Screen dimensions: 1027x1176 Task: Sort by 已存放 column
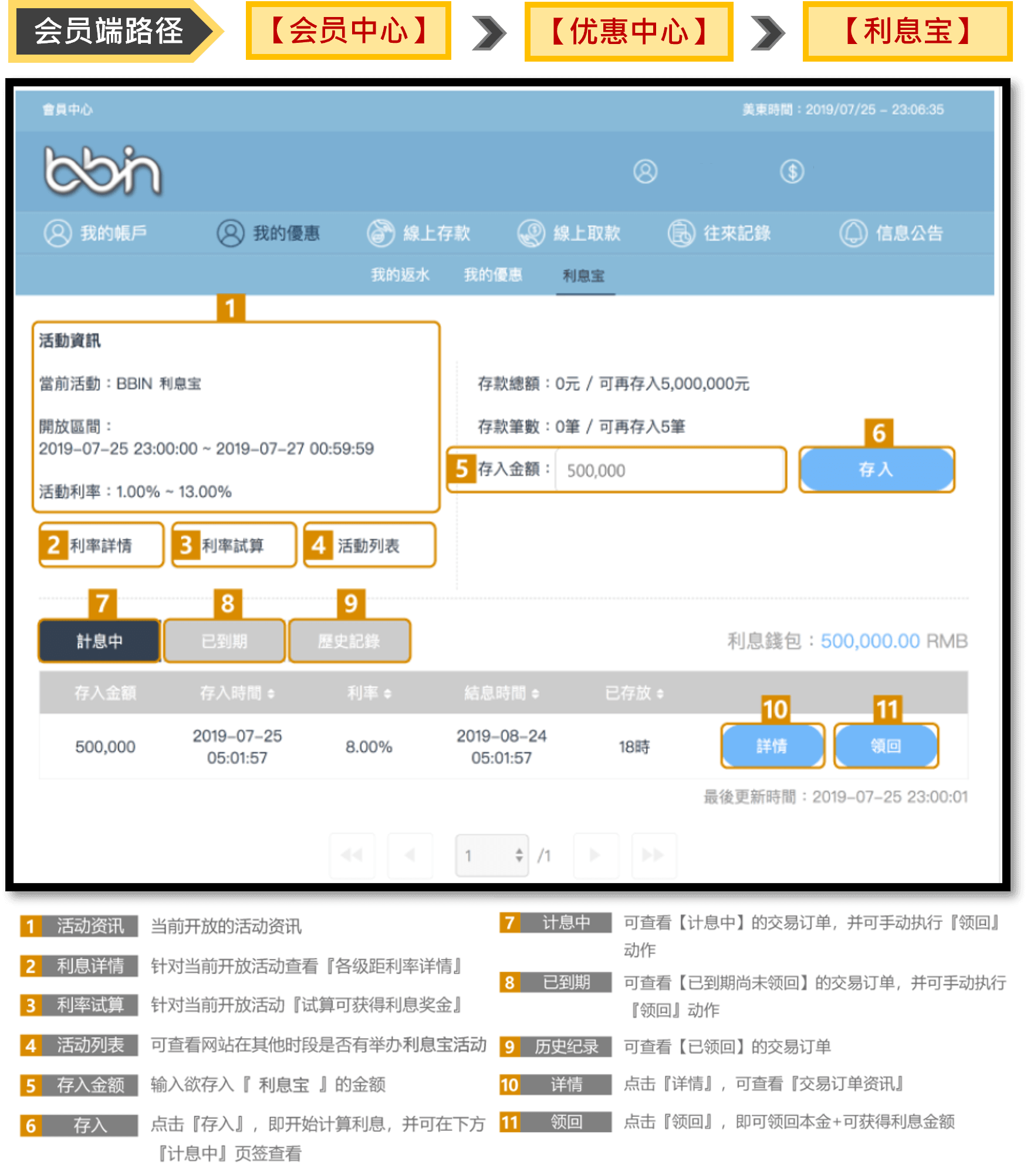(x=634, y=693)
